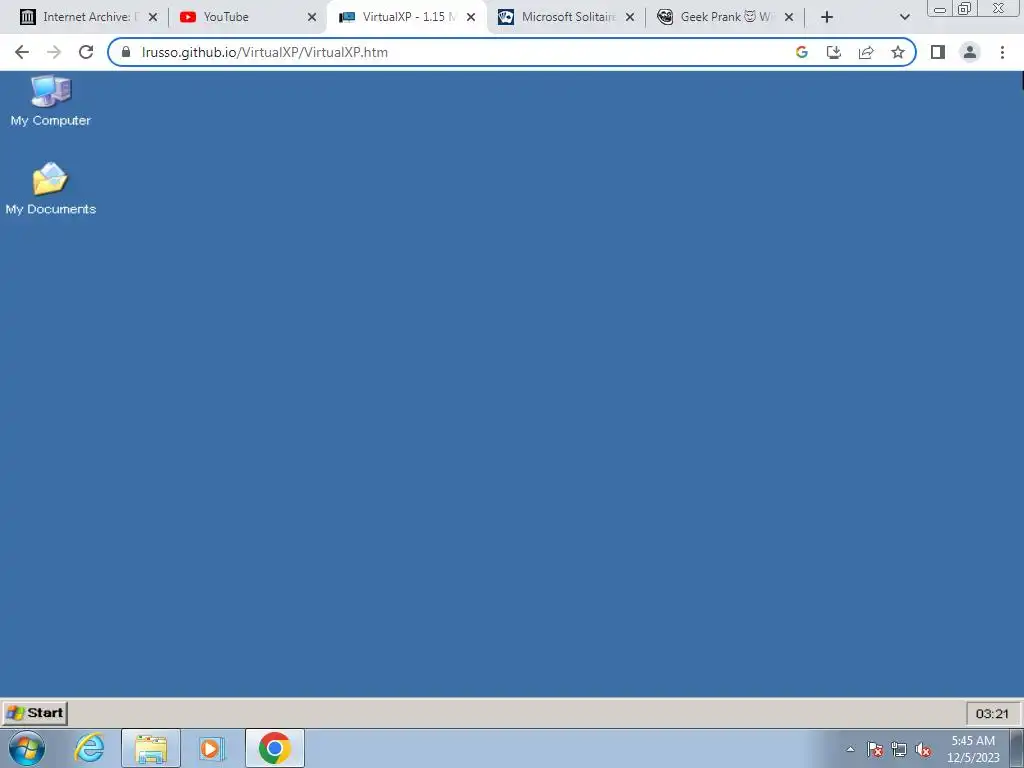Click the Google icon in address bar
Viewport: 1024px width, 768px height.
pos(802,52)
